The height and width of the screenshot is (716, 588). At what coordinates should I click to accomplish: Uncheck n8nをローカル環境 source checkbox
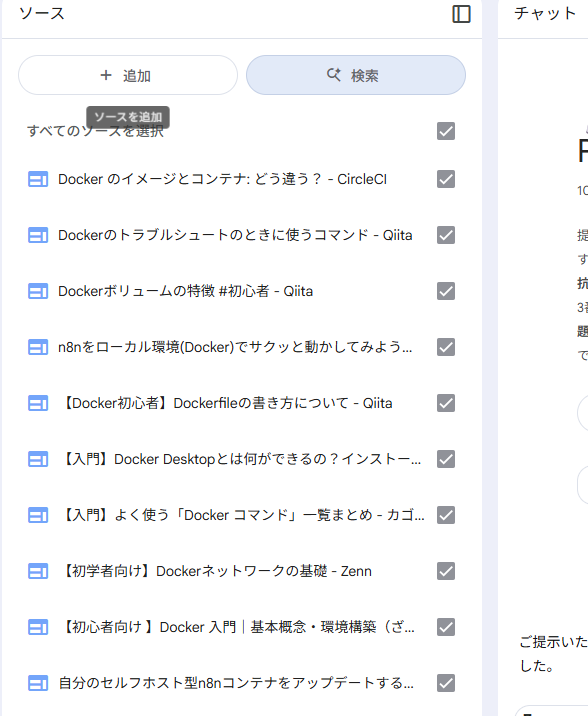pyautogui.click(x=446, y=347)
